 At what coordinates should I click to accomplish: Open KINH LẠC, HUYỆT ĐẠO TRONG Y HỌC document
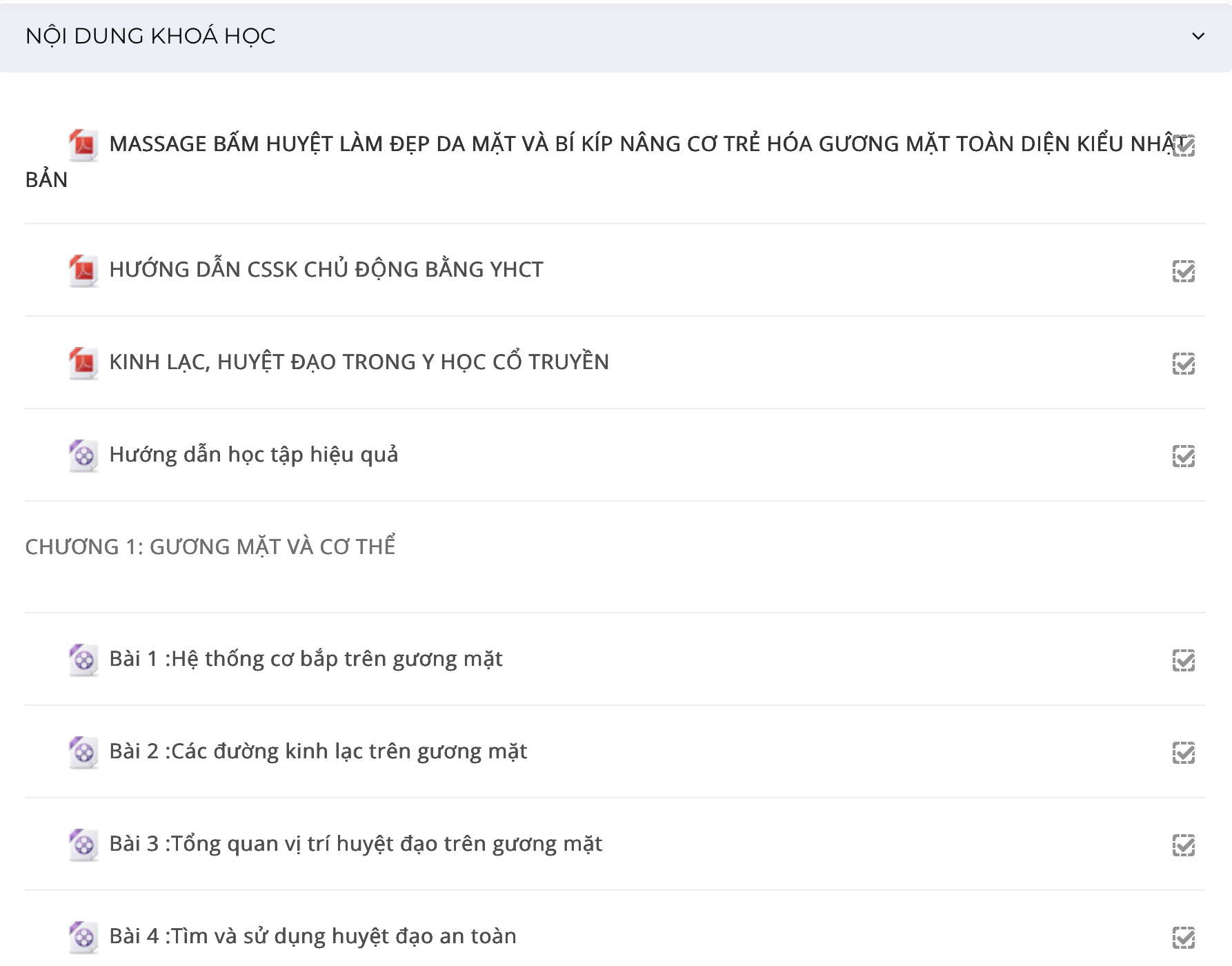click(359, 362)
